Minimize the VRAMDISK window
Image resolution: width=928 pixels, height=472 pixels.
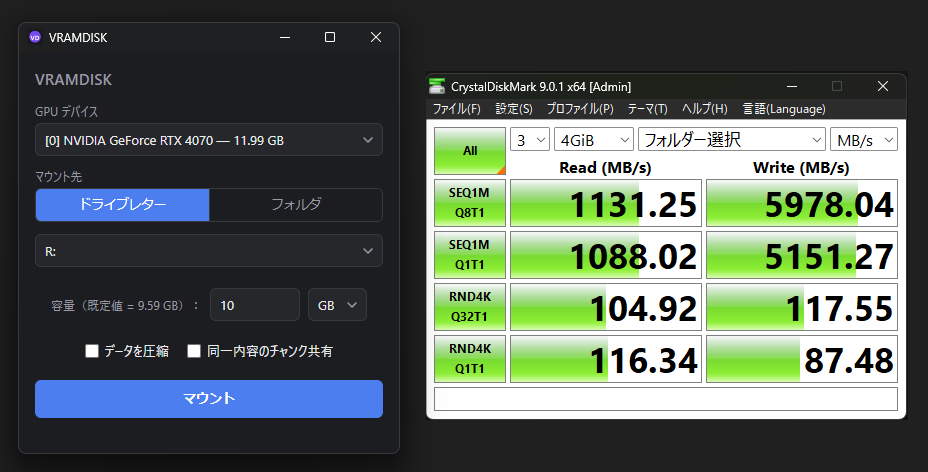pos(285,37)
